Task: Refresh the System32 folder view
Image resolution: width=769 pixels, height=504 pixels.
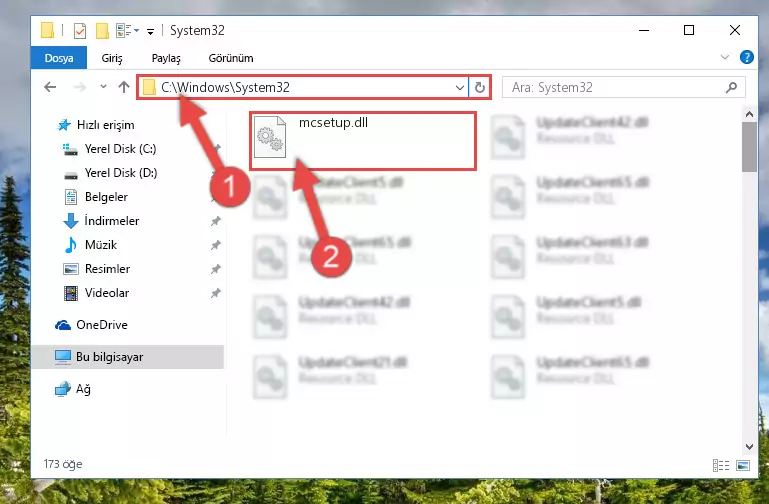Action: coord(480,87)
